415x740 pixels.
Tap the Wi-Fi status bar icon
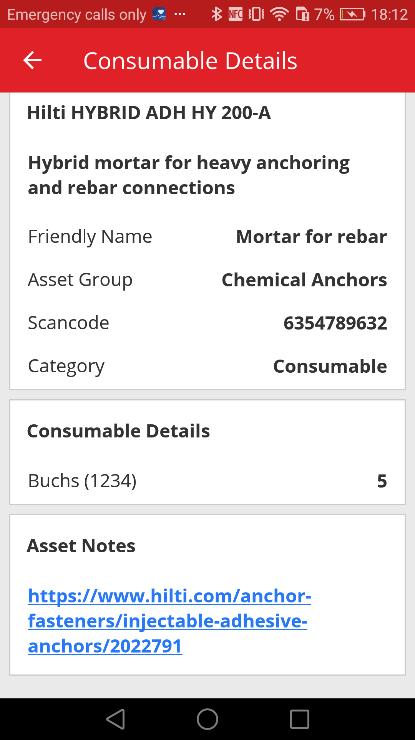(279, 14)
